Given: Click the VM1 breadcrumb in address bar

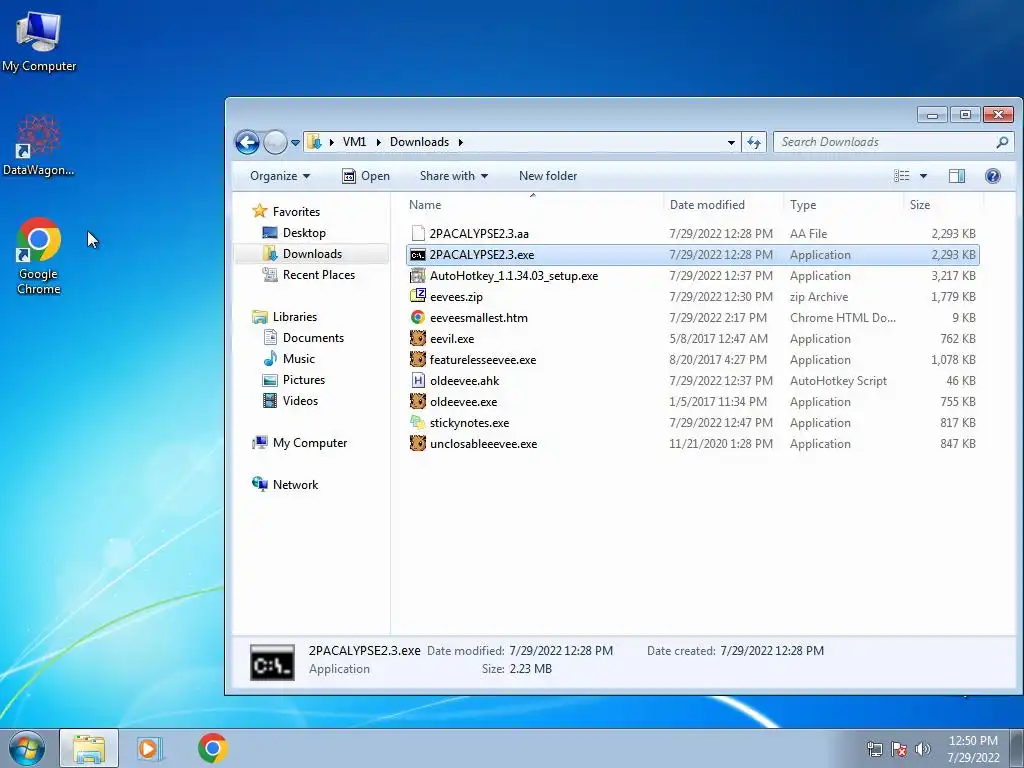Looking at the screenshot, I should [x=355, y=142].
